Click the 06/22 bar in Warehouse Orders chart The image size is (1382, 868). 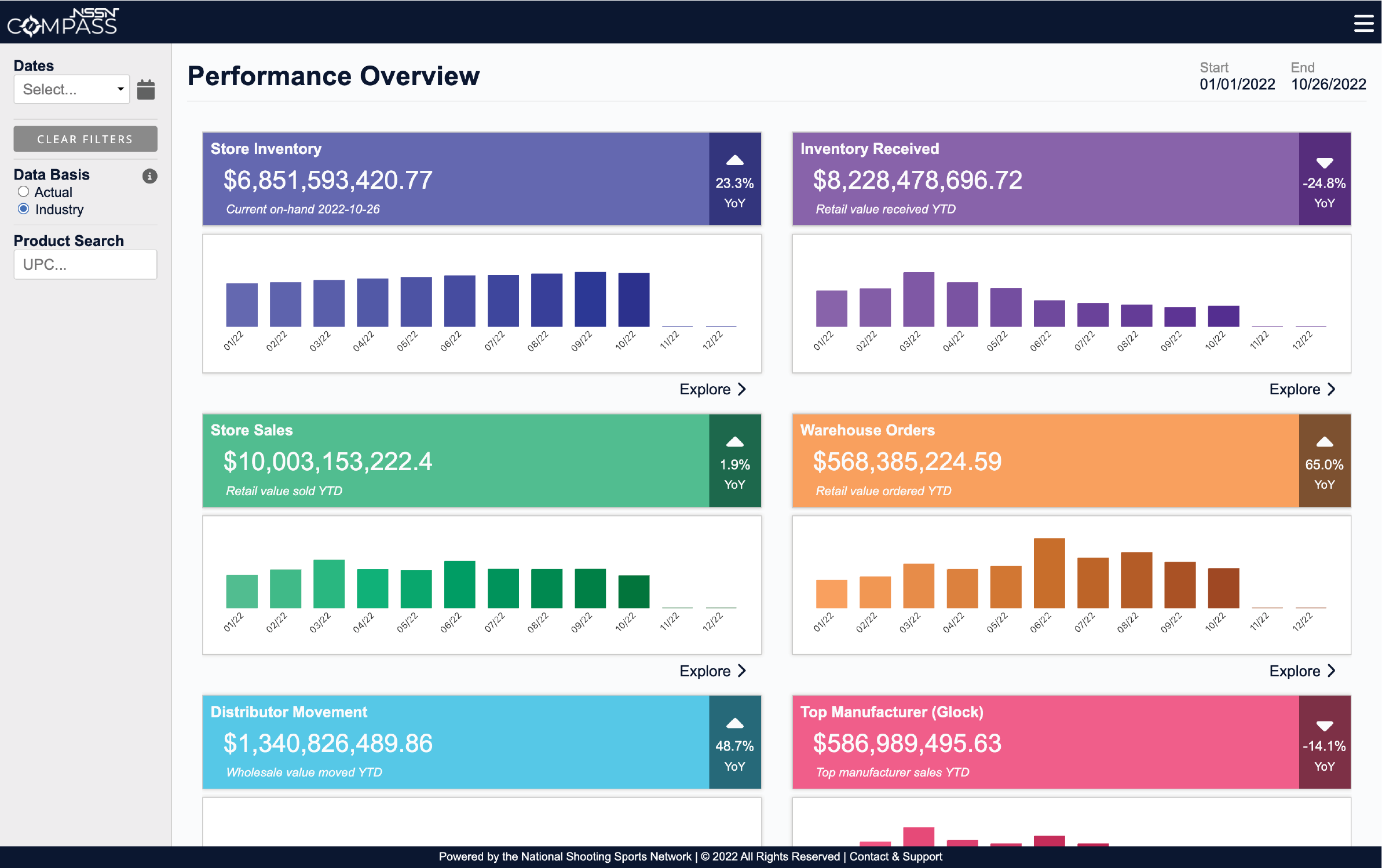[1049, 573]
